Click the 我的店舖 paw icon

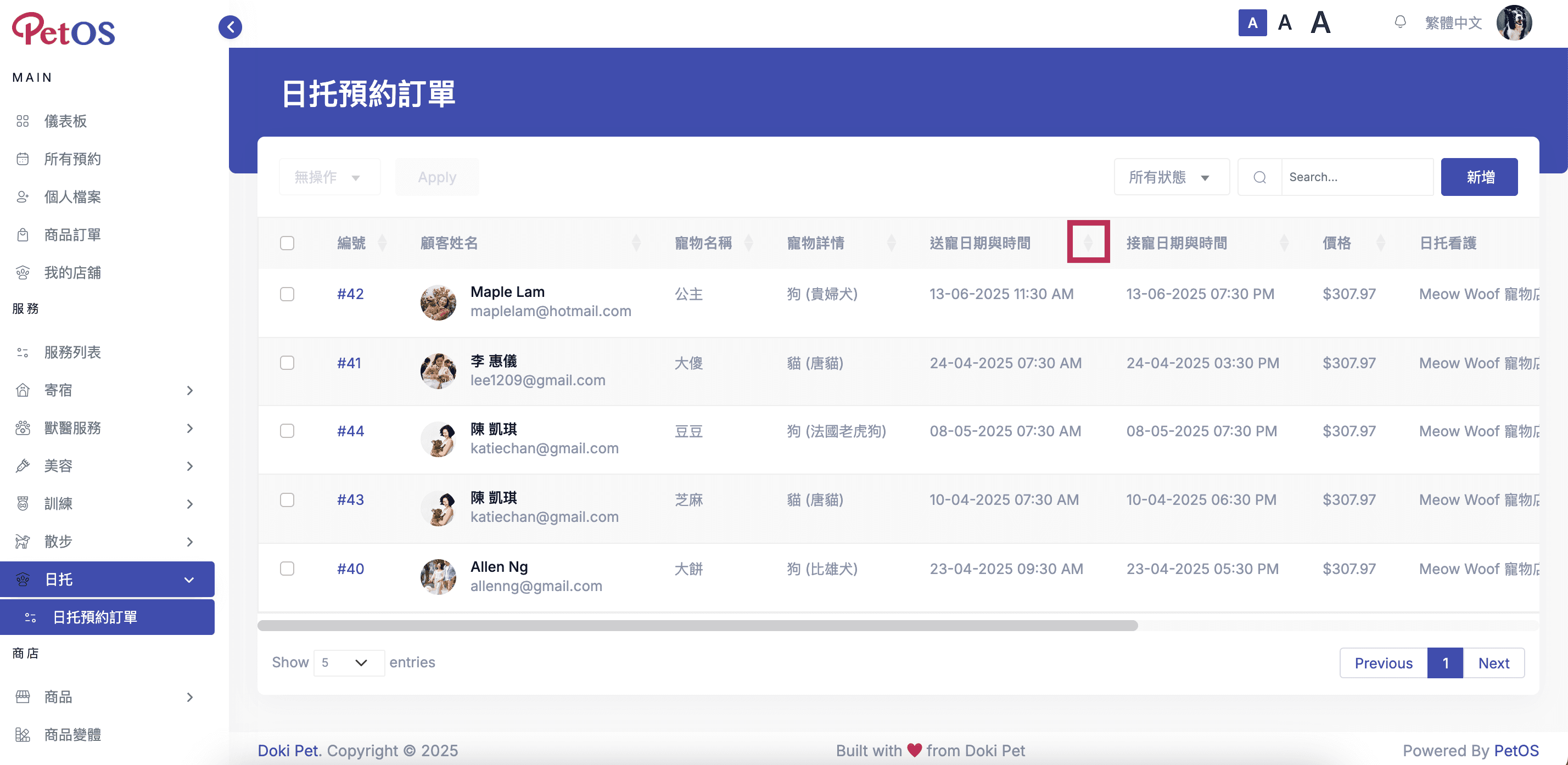click(x=23, y=273)
